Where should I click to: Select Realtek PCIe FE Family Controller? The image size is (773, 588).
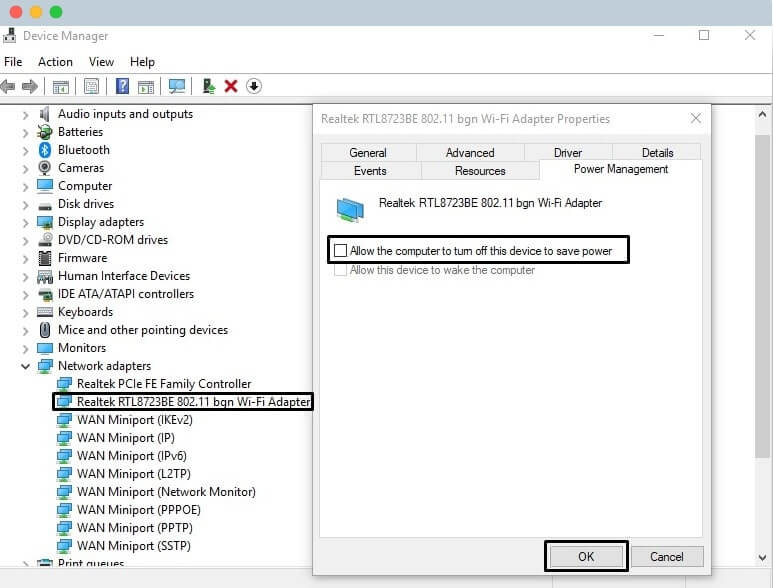coord(164,384)
